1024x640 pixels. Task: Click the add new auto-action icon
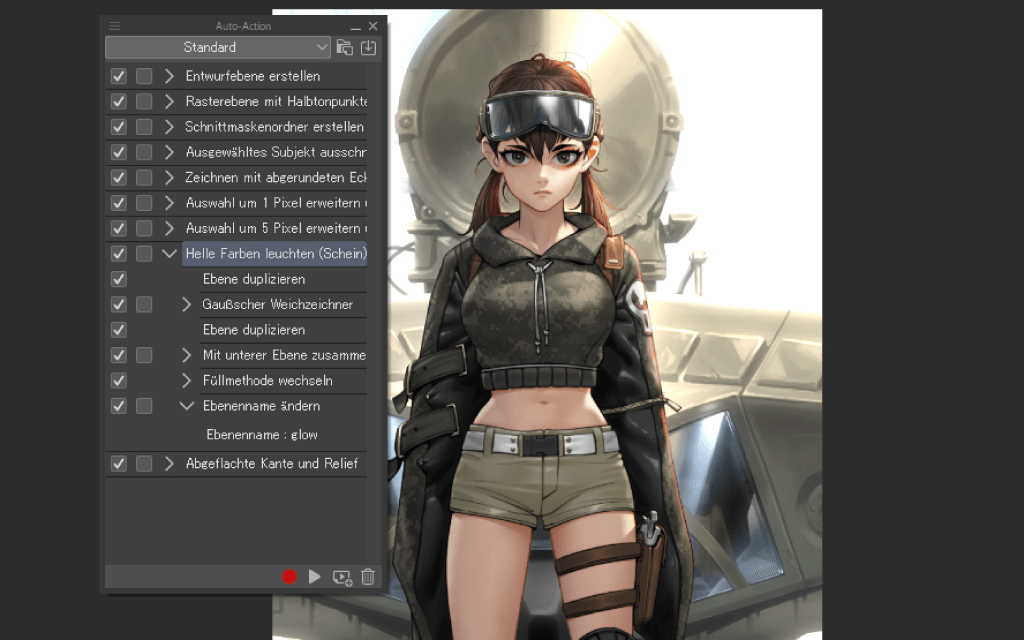342,577
